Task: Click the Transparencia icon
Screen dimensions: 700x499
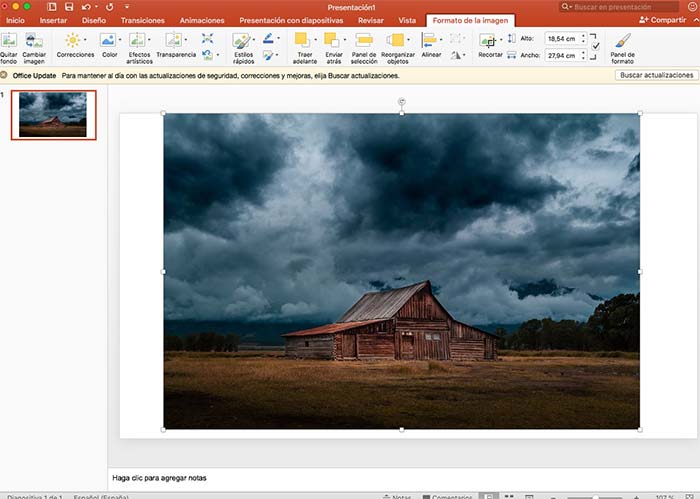Action: [173, 40]
